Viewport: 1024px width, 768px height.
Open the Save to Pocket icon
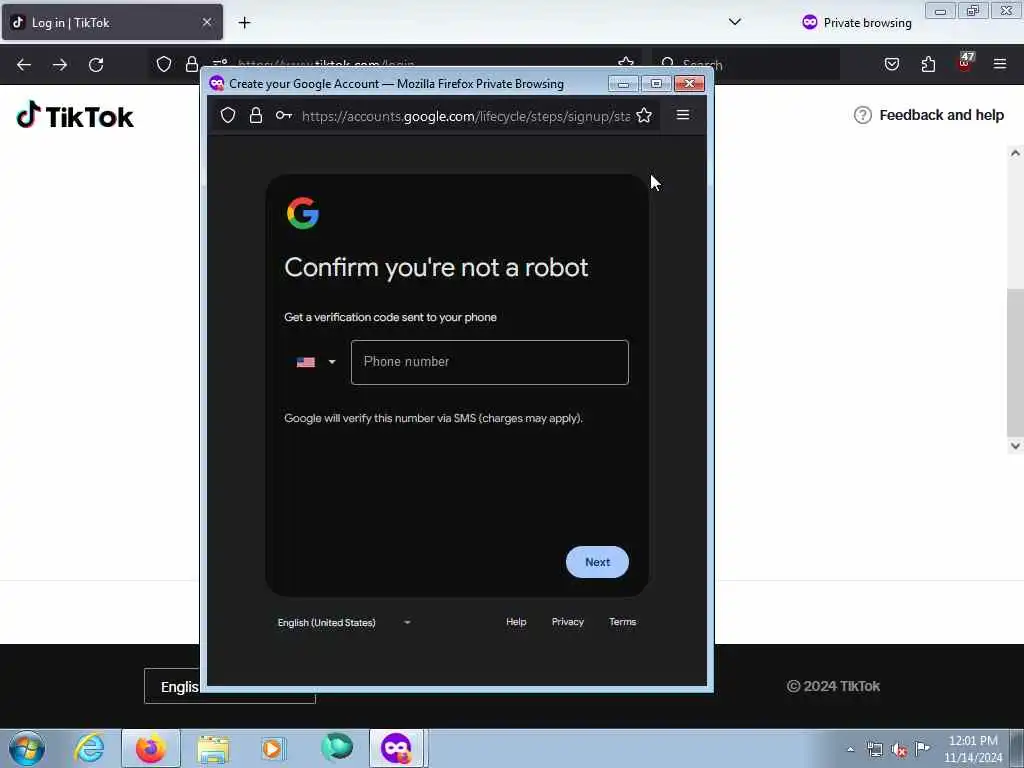point(892,64)
